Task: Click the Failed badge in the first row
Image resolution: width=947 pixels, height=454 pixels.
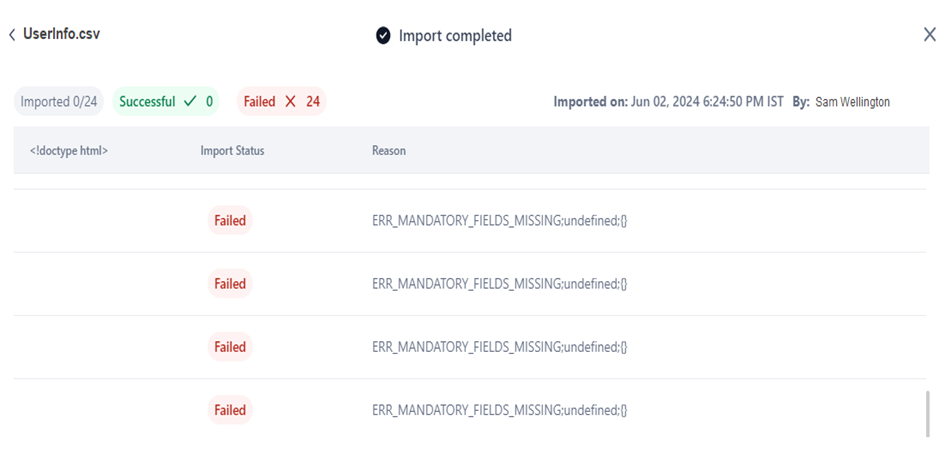Action: tap(230, 221)
